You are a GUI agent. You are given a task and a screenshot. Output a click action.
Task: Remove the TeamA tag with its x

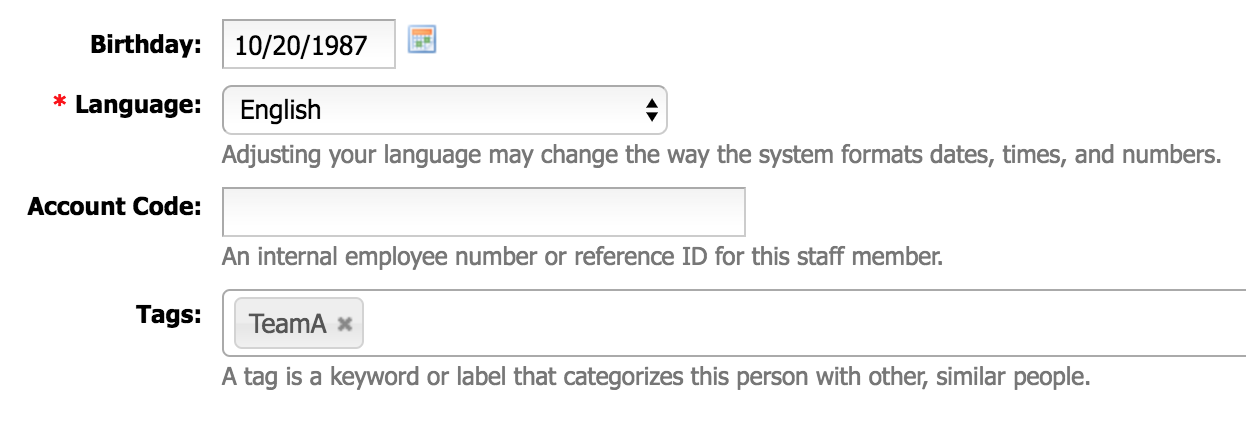coord(345,324)
